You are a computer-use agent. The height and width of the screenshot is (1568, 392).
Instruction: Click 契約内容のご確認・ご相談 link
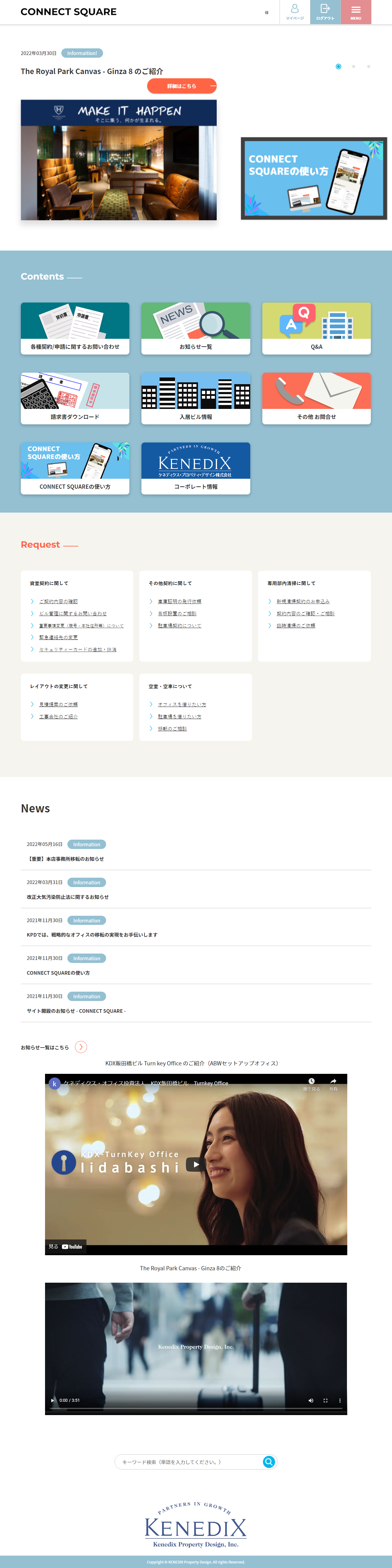[306, 614]
